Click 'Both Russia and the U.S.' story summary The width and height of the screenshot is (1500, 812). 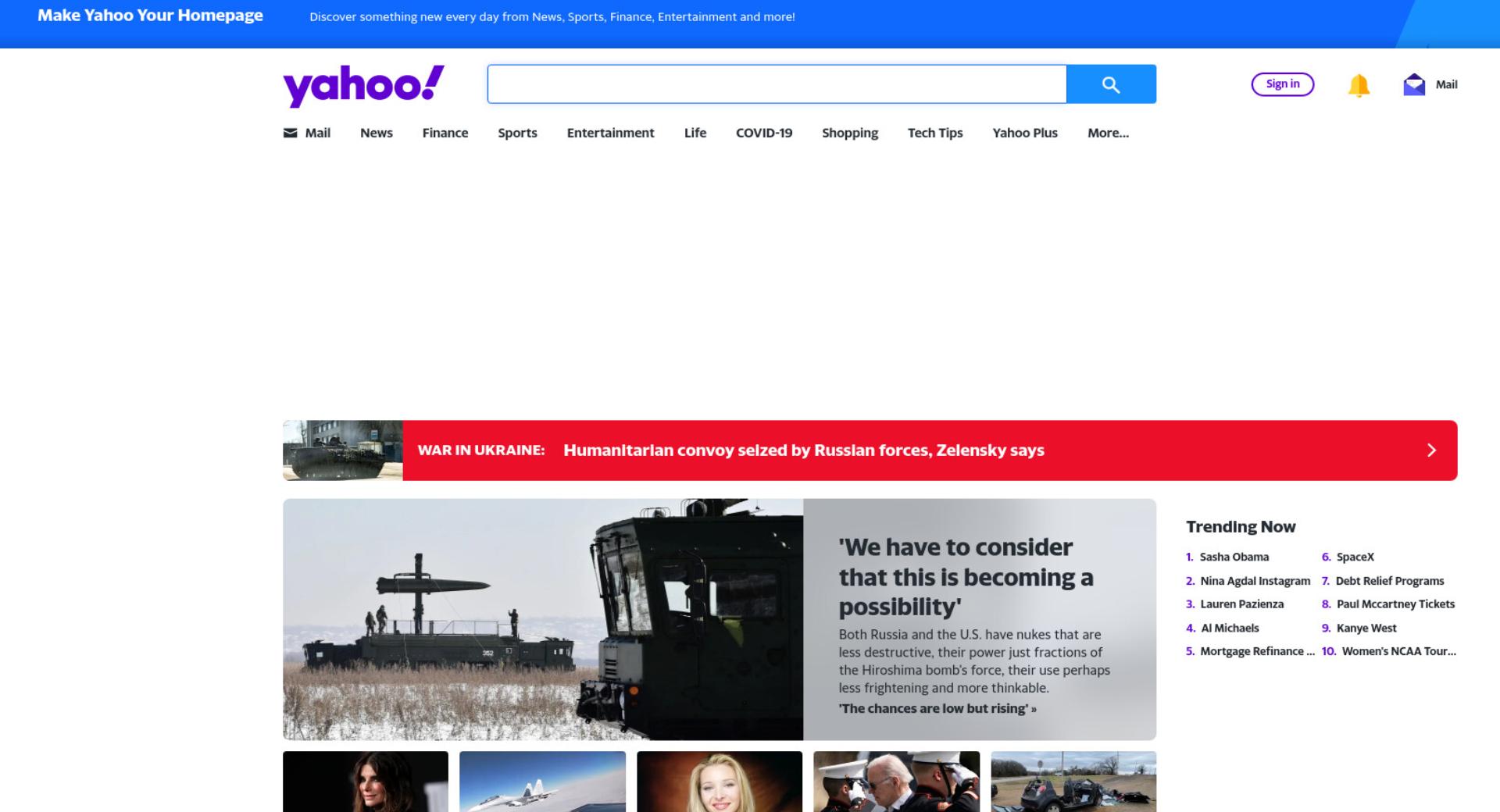(x=974, y=661)
